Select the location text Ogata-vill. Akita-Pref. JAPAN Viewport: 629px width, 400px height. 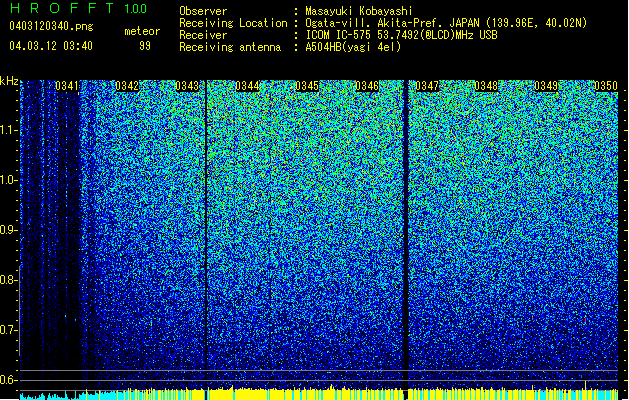click(392, 23)
